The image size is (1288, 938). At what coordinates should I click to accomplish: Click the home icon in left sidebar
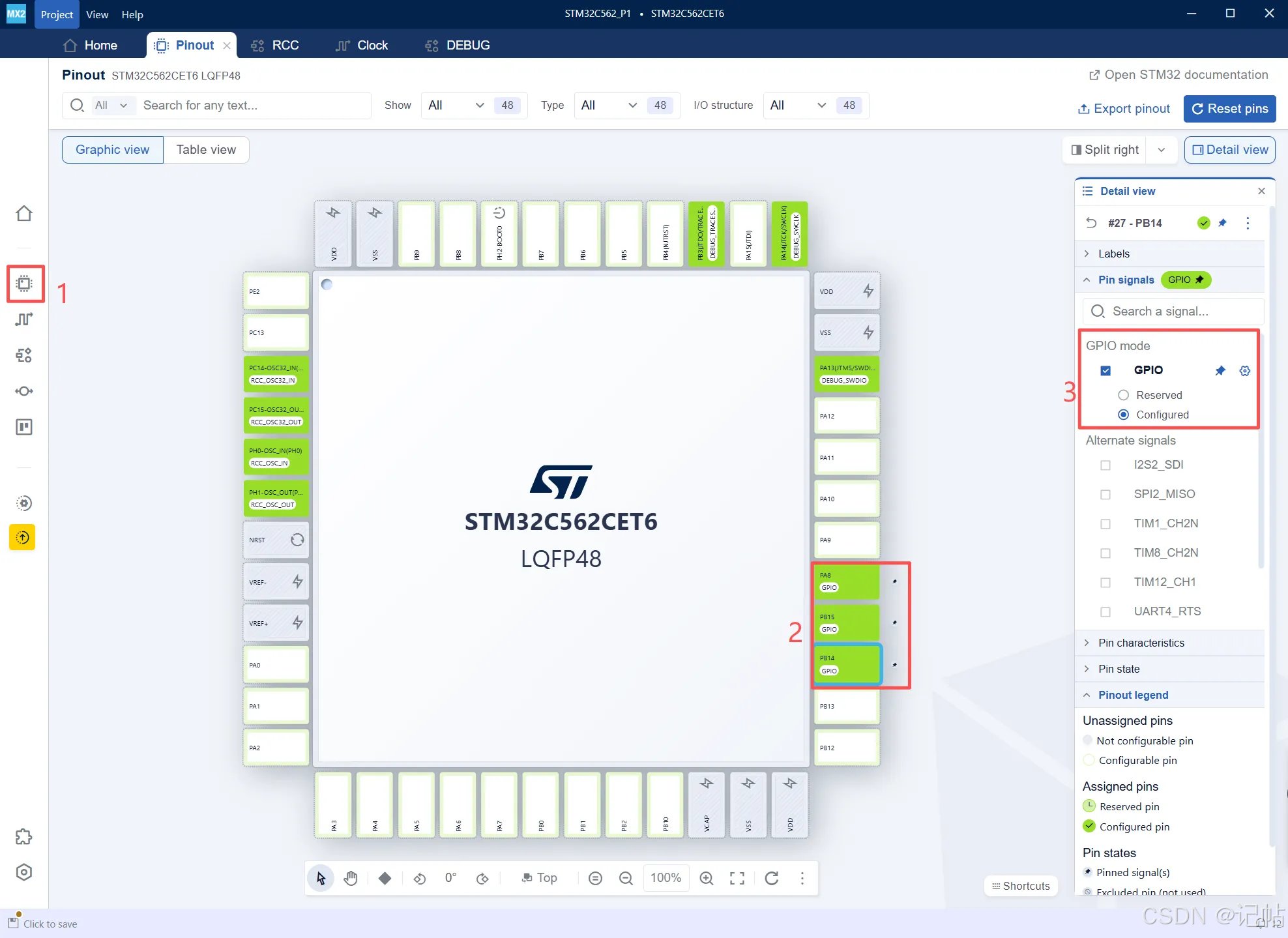point(24,214)
